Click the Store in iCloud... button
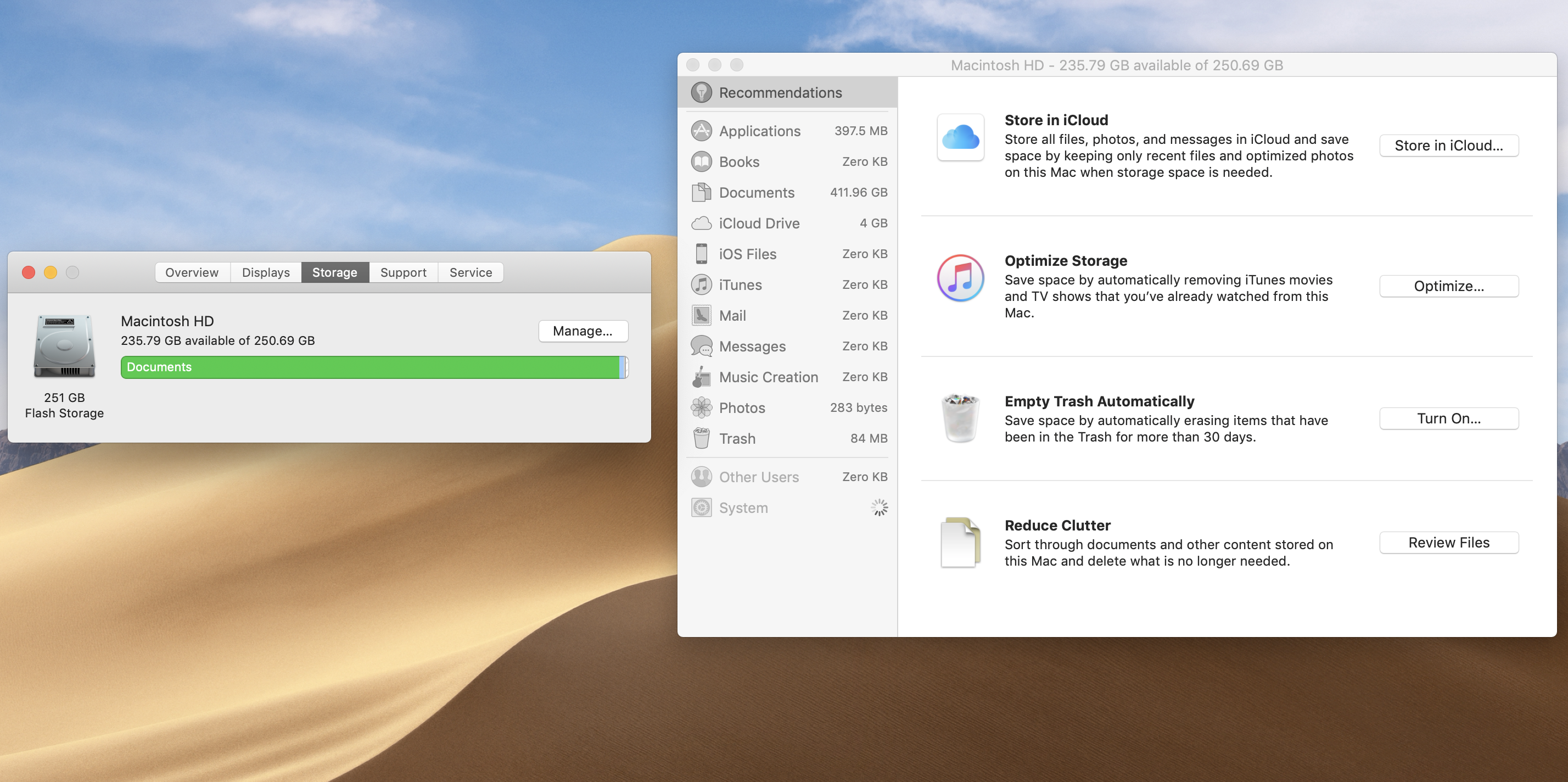The width and height of the screenshot is (1568, 782). [x=1449, y=146]
